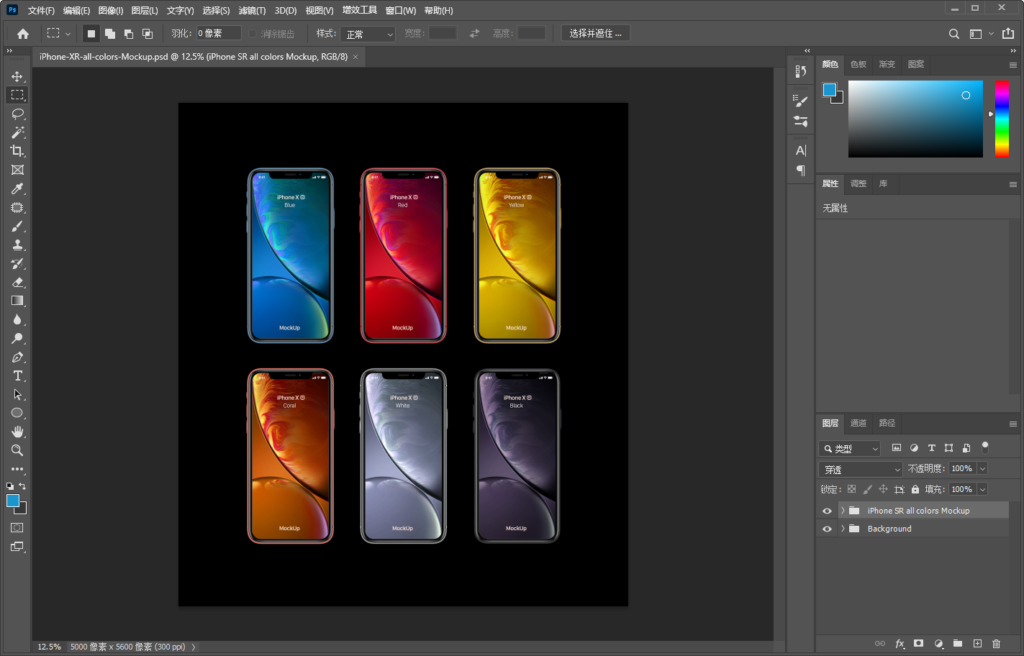Click the Home icon in options bar
This screenshot has height=656, width=1024.
[x=23, y=34]
